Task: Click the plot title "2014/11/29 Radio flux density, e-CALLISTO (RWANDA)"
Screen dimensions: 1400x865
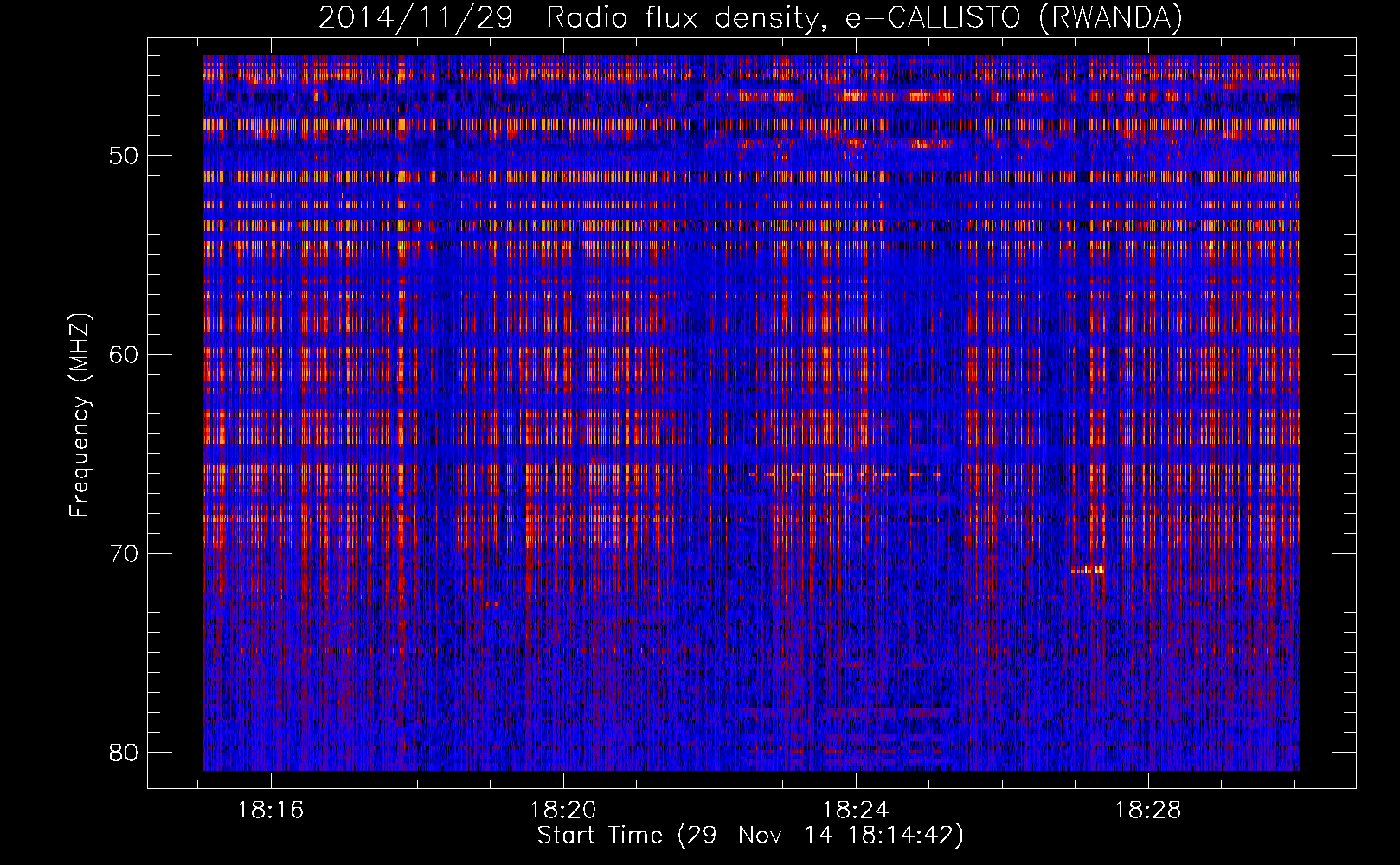Action: (x=750, y=17)
